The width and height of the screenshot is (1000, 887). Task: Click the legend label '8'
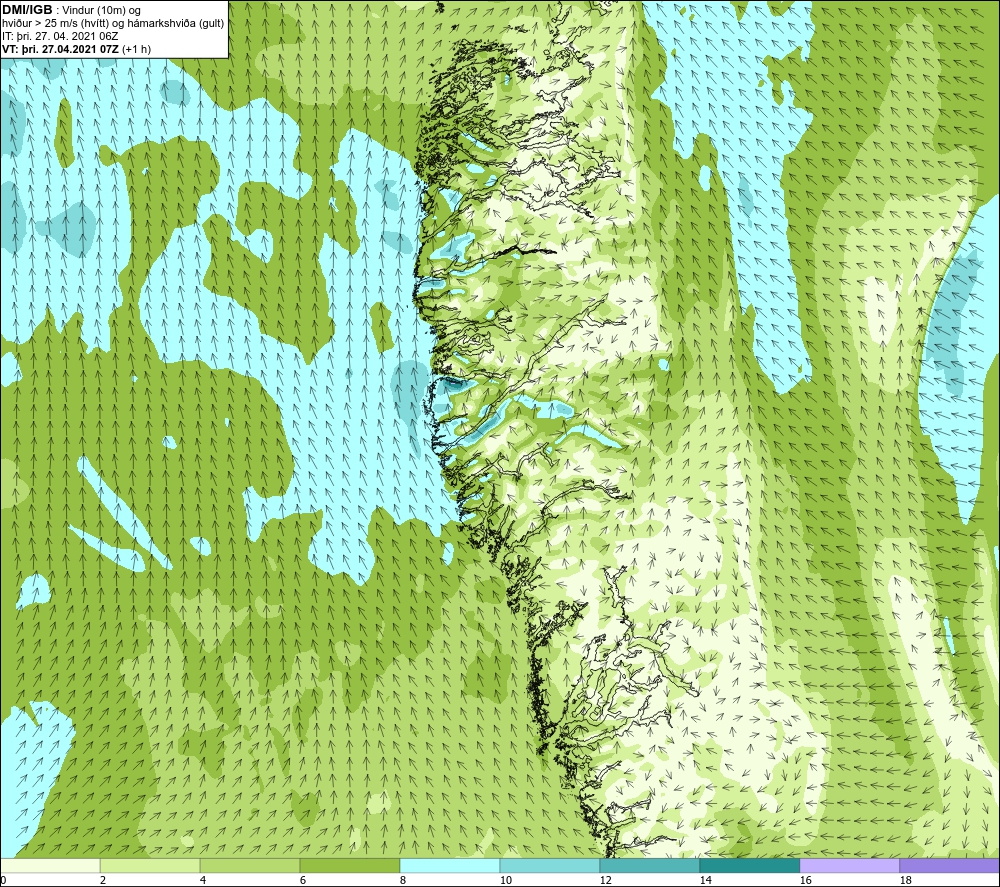click(x=402, y=881)
